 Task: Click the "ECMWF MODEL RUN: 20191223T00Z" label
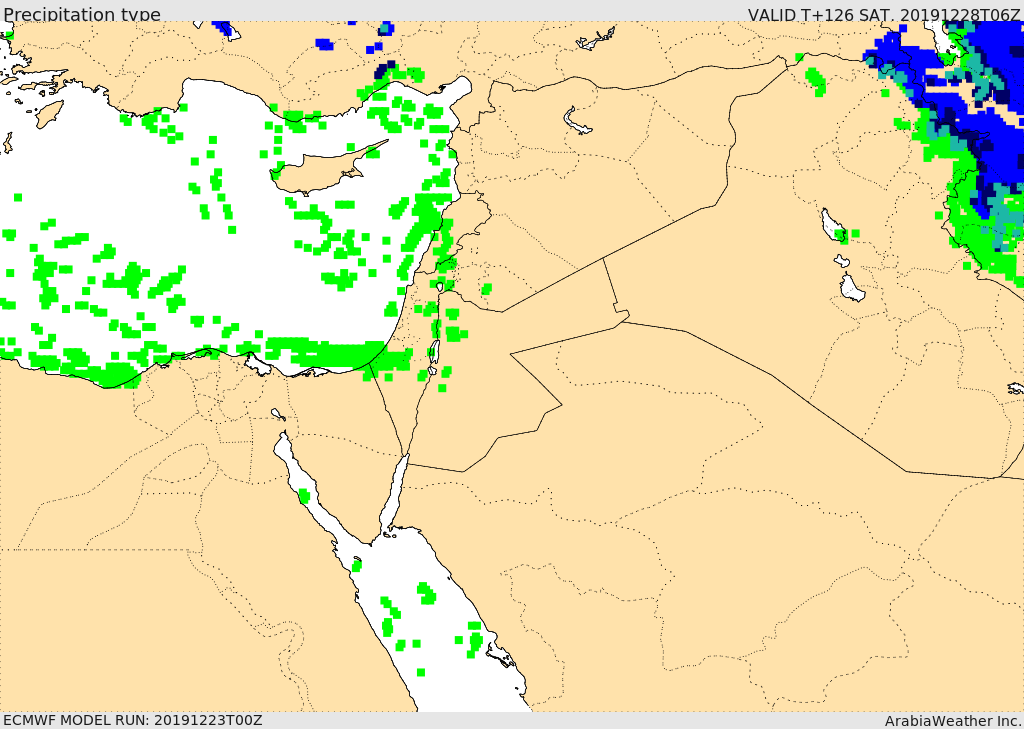click(x=133, y=720)
